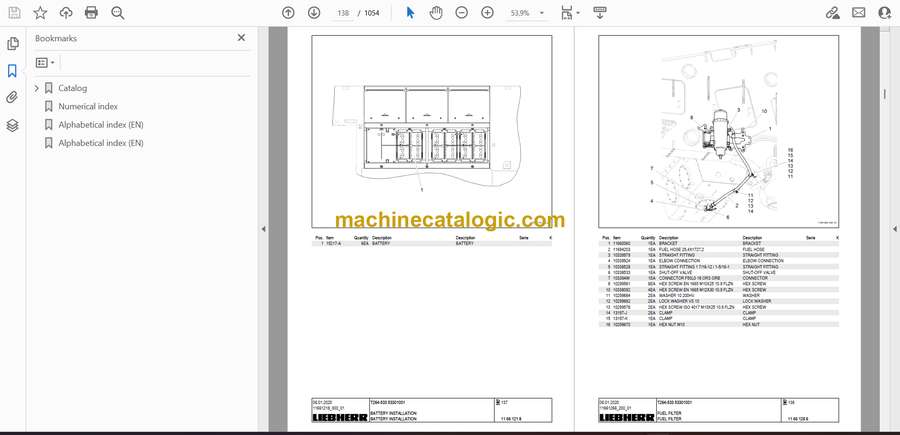Viewport: 900px width, 435px height.
Task: Open the find text magnifier tool
Action: coord(118,13)
